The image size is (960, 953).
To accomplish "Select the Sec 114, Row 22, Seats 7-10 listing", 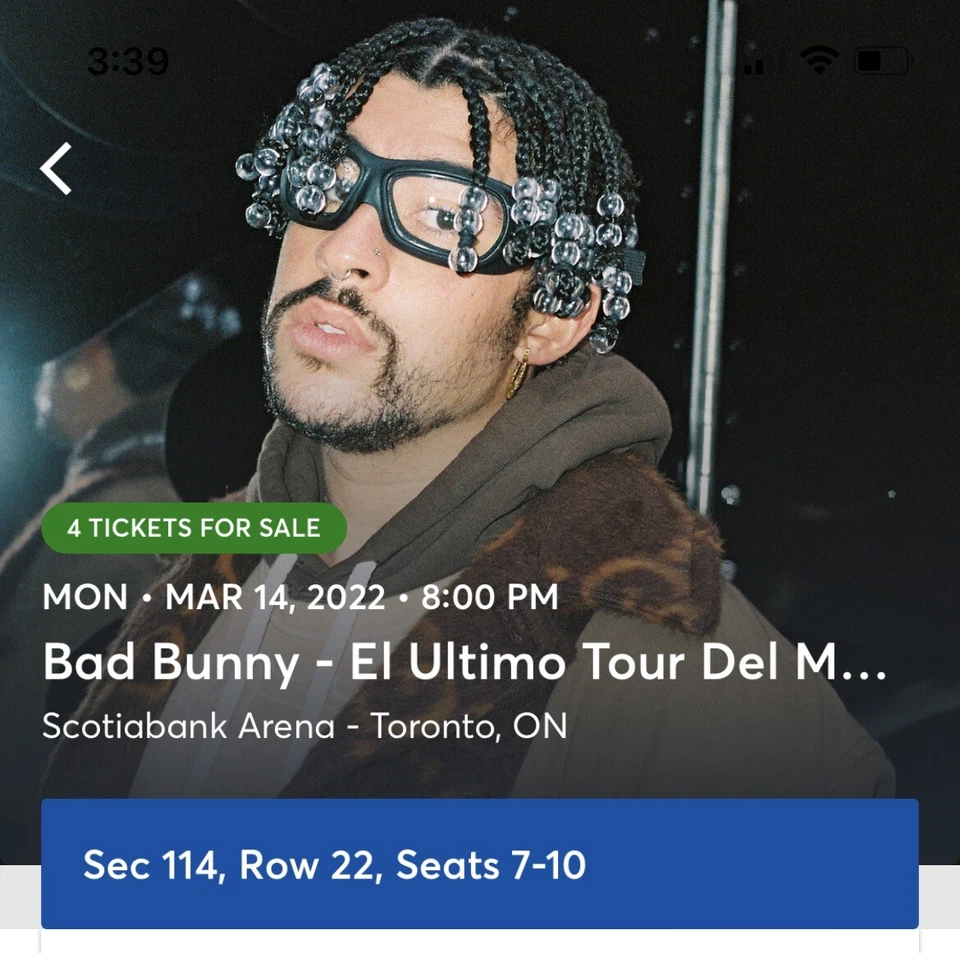I will [480, 864].
